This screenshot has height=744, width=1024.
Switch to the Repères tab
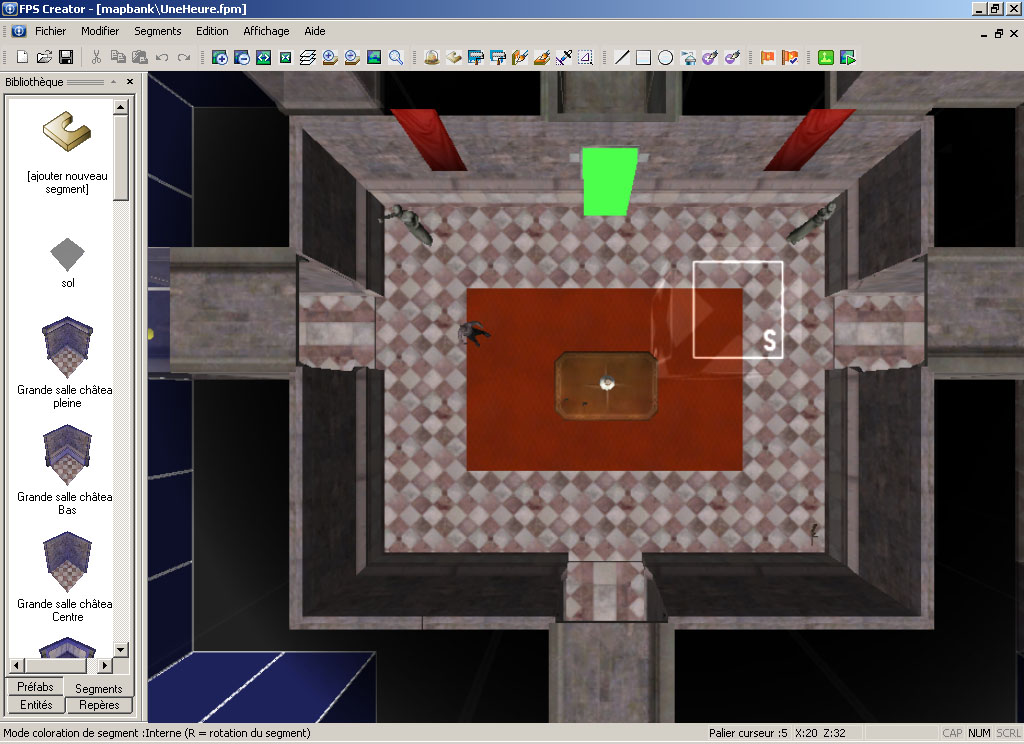99,705
